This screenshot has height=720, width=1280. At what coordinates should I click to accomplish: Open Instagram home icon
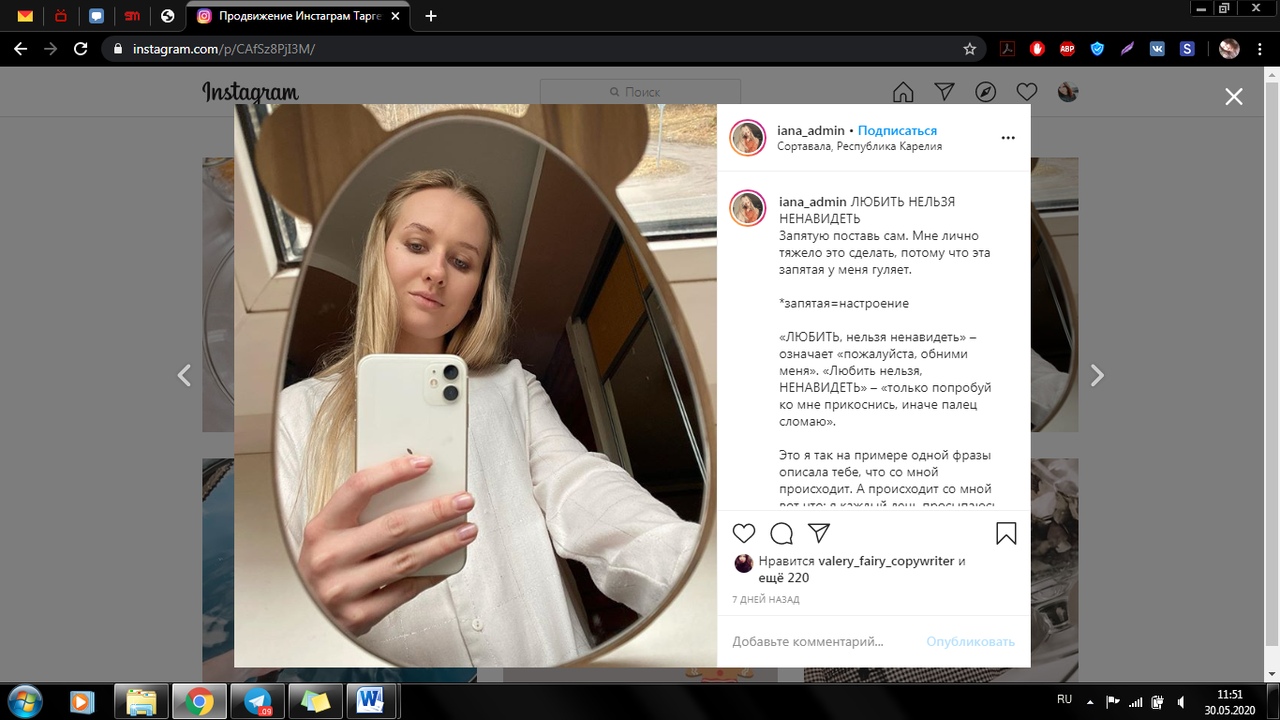point(903,92)
